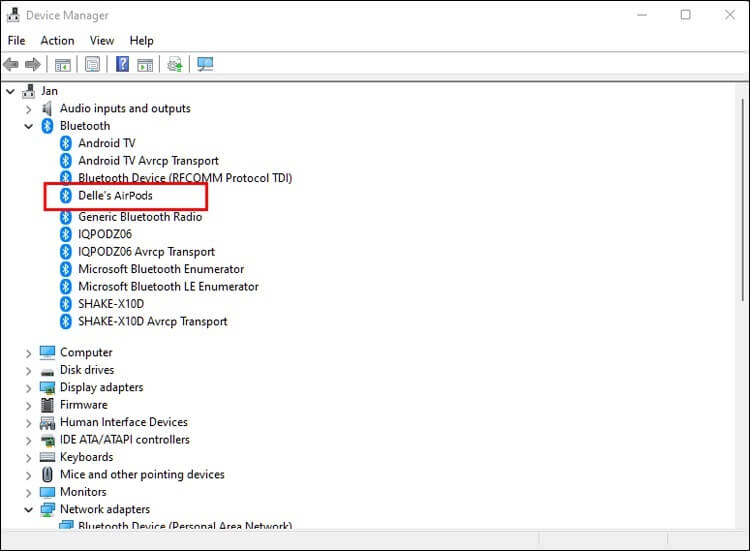The width and height of the screenshot is (750, 551).
Task: Select SHAKE-X10D Avrcp Transport entry
Action: (153, 321)
